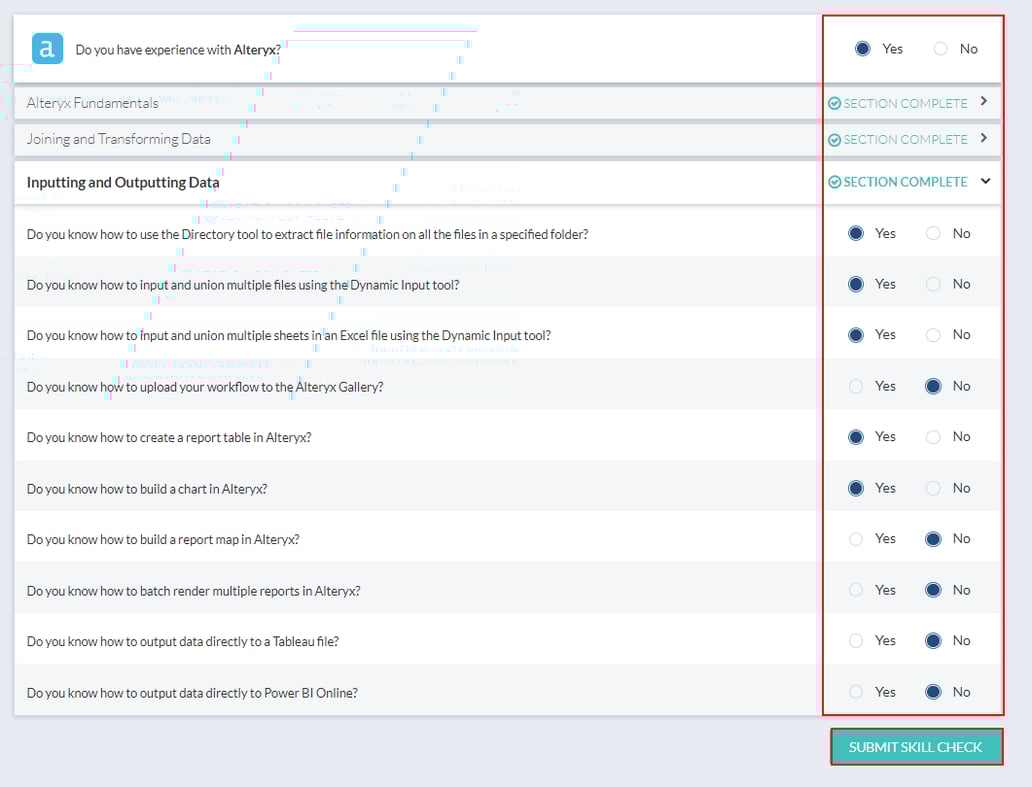Expand the Joining and Transforming Data chevron
1032x787 pixels.
click(x=984, y=139)
